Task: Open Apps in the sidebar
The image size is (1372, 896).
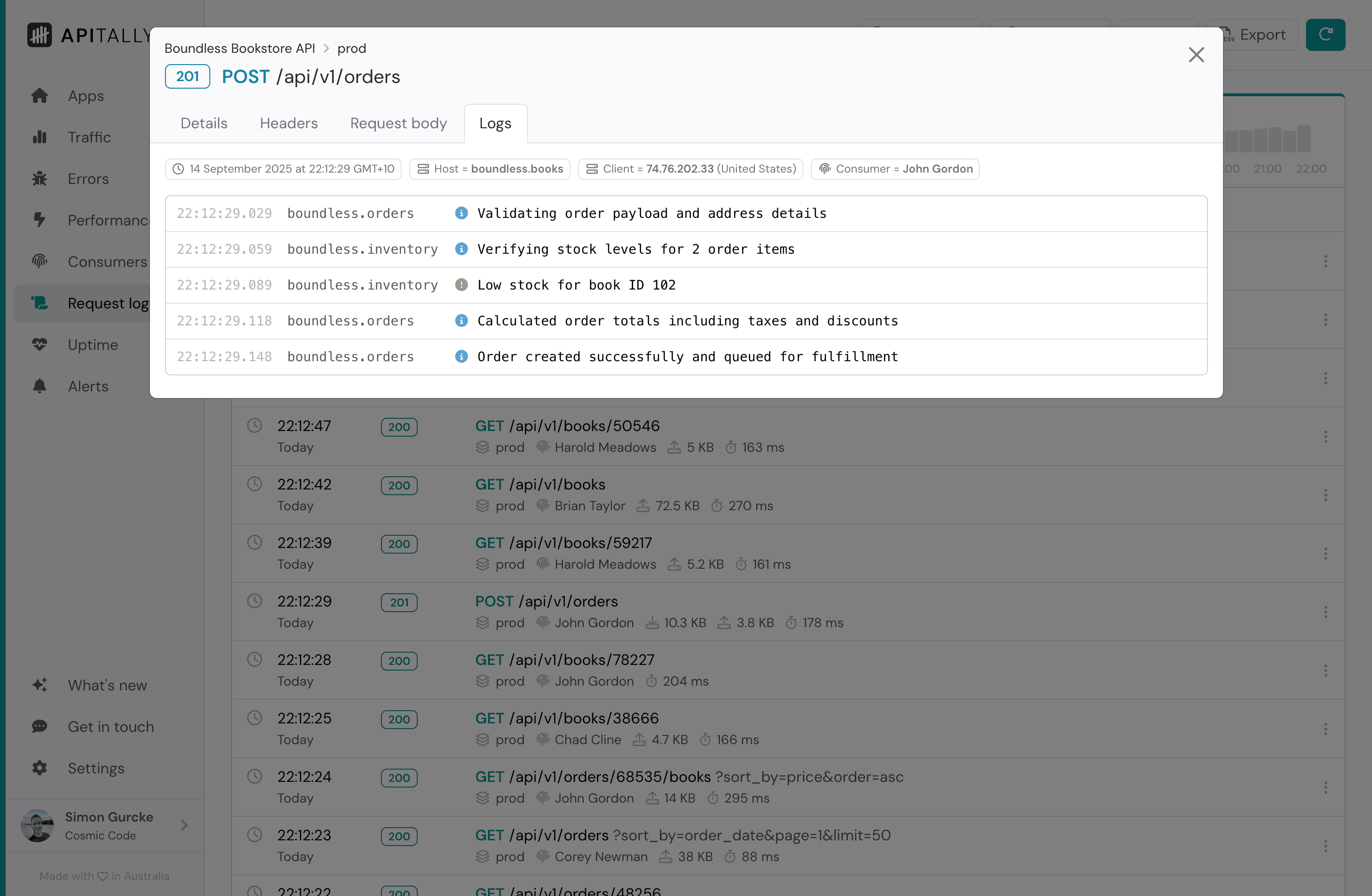Action: click(x=85, y=96)
